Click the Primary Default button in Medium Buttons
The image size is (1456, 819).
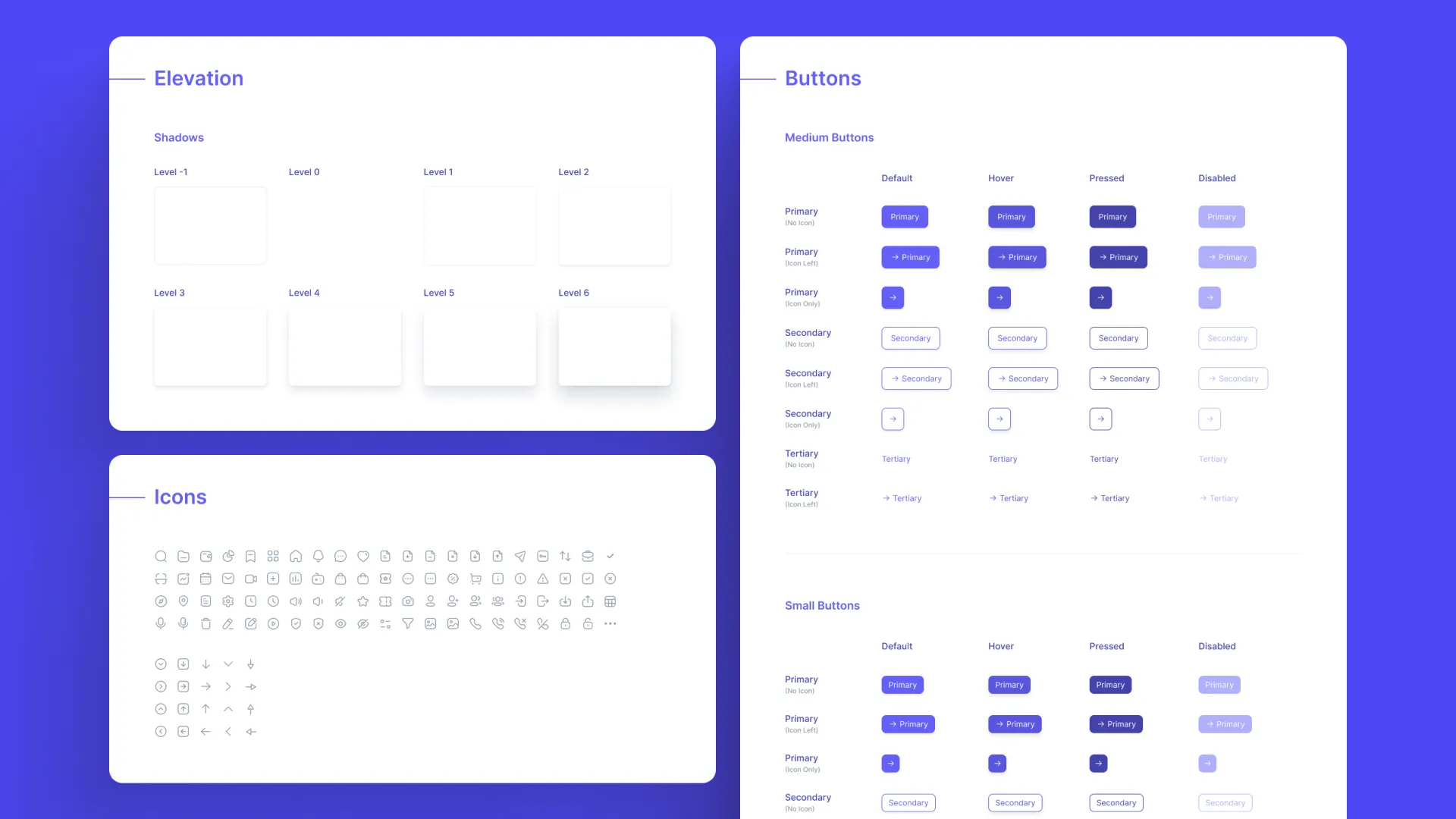[904, 216]
